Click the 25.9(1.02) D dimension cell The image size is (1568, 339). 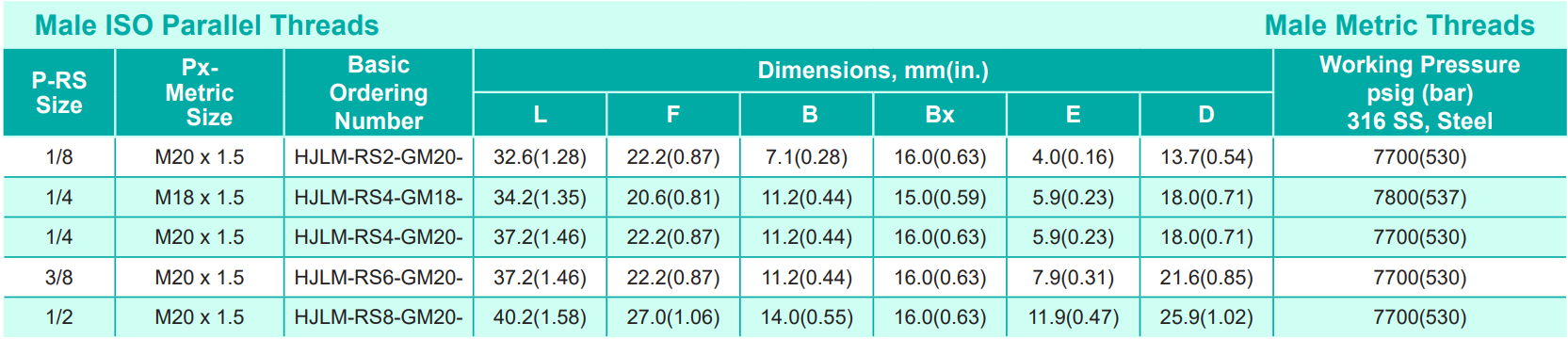pyautogui.click(x=1206, y=317)
